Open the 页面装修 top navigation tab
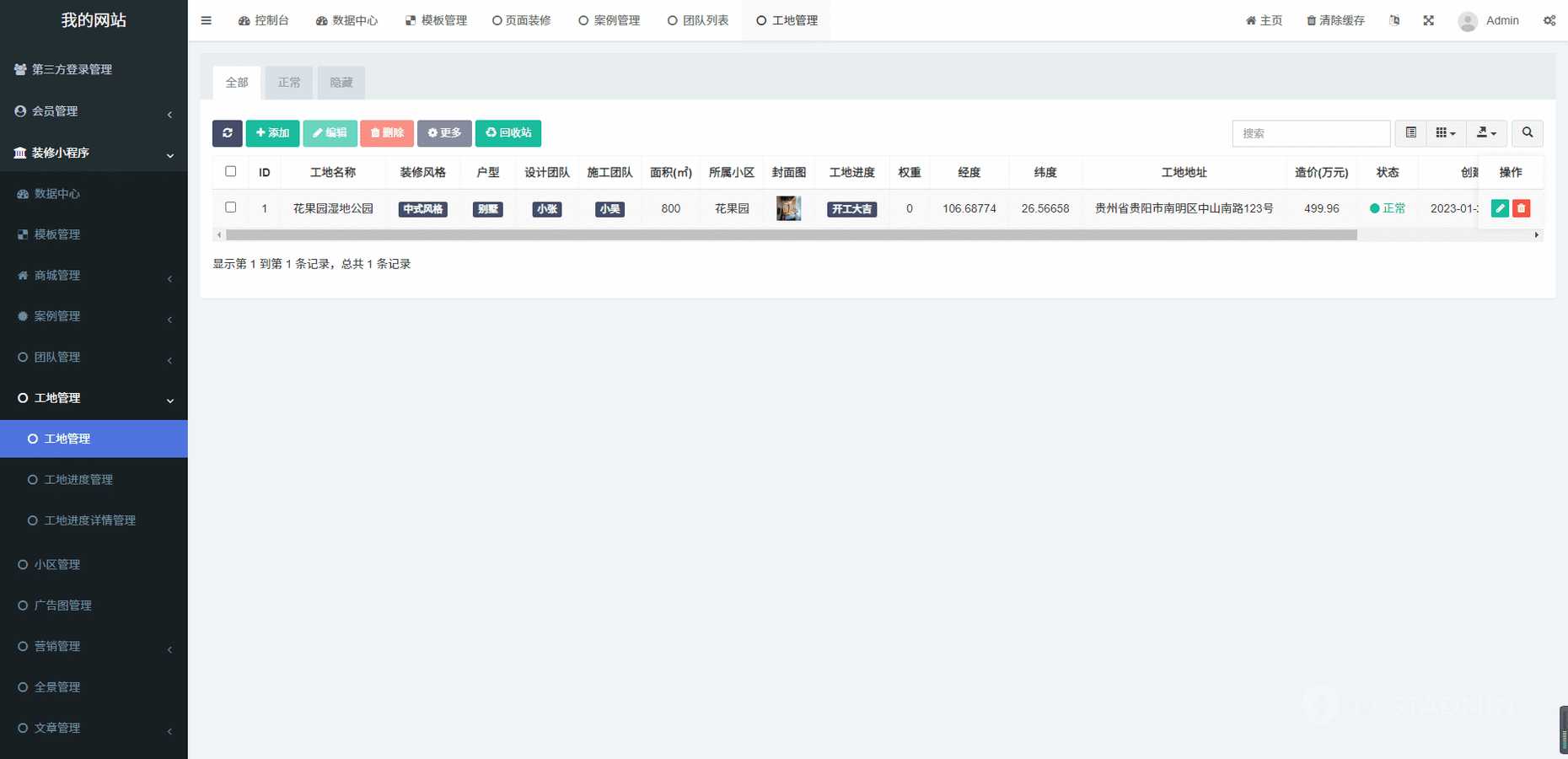The width and height of the screenshot is (1568, 759). click(x=521, y=20)
